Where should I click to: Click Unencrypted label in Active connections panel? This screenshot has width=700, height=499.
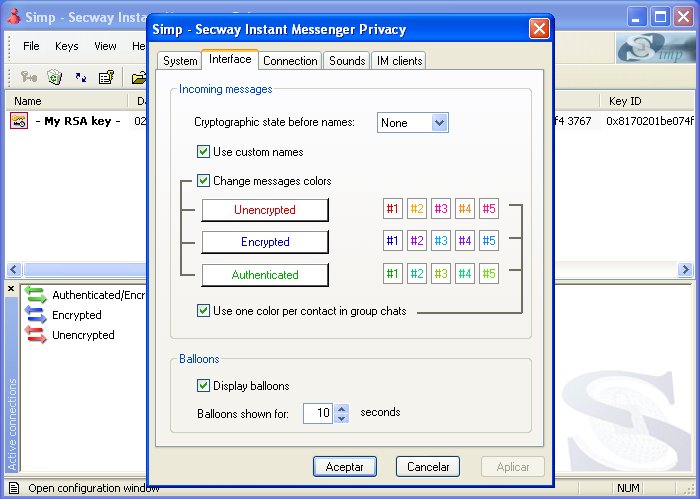[83, 335]
